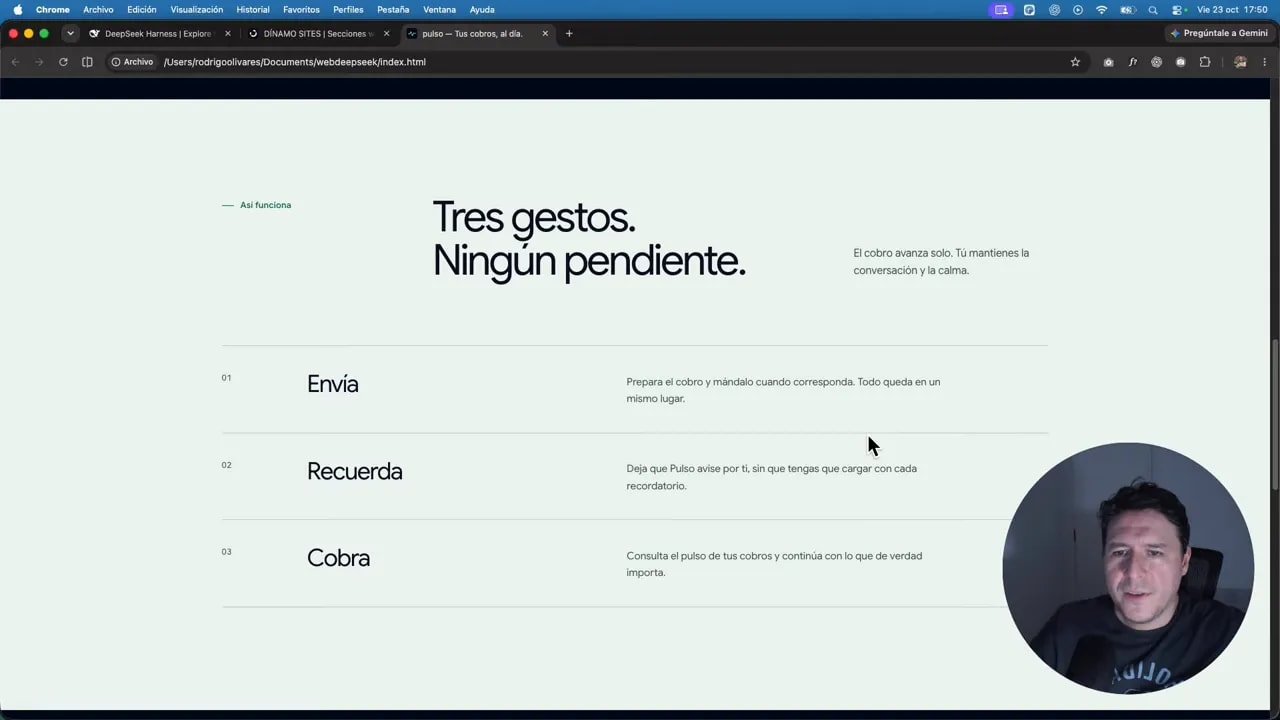Click the play circle menu bar icon
Screen dimensions: 1280x720
[1078, 10]
